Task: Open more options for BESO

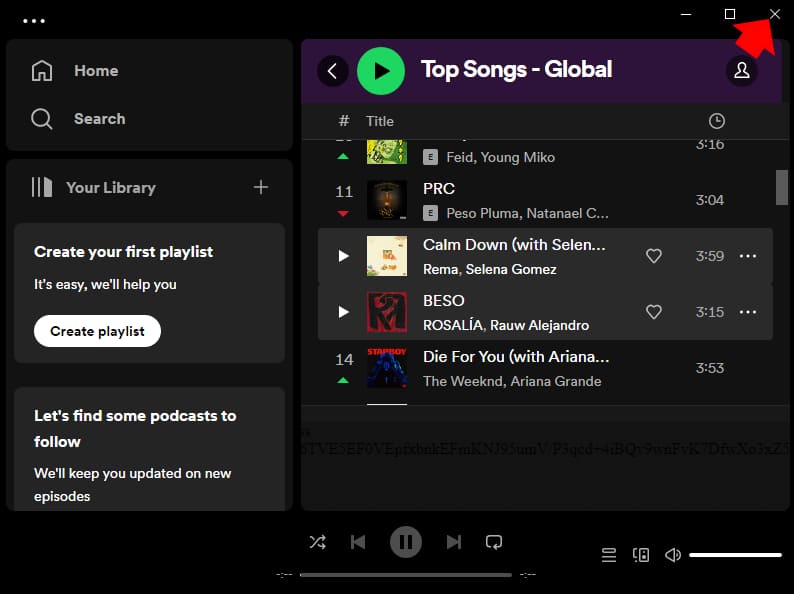Action: (748, 312)
